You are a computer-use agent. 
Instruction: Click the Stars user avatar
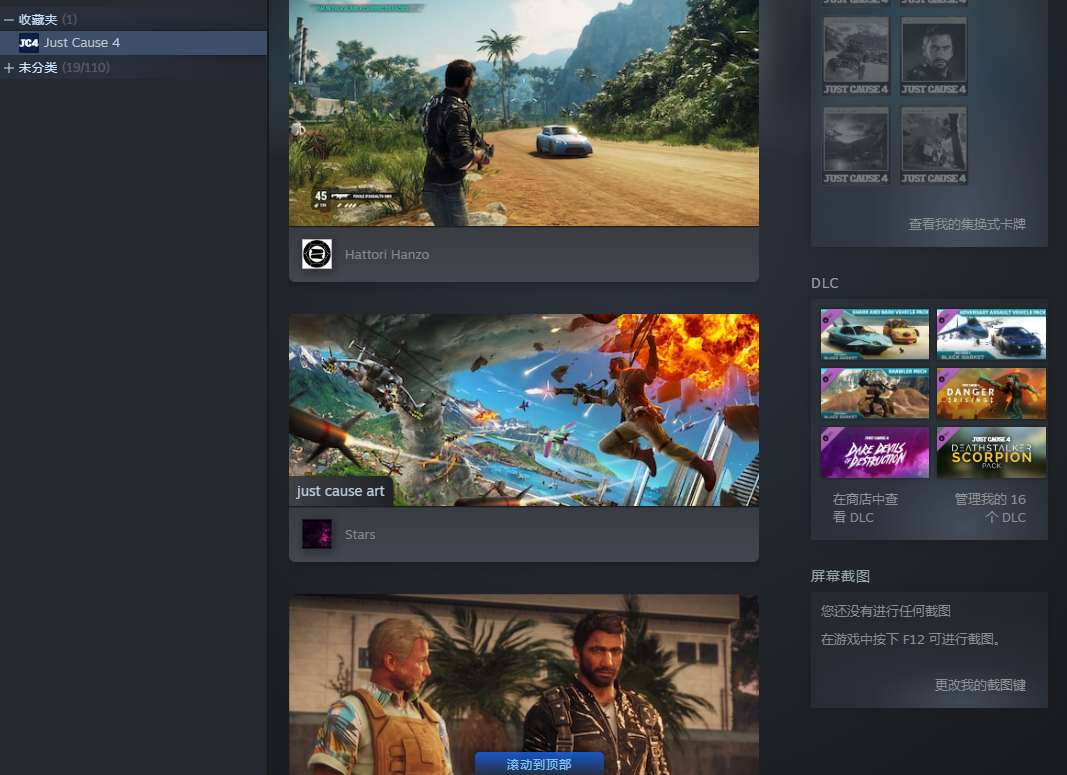click(317, 534)
